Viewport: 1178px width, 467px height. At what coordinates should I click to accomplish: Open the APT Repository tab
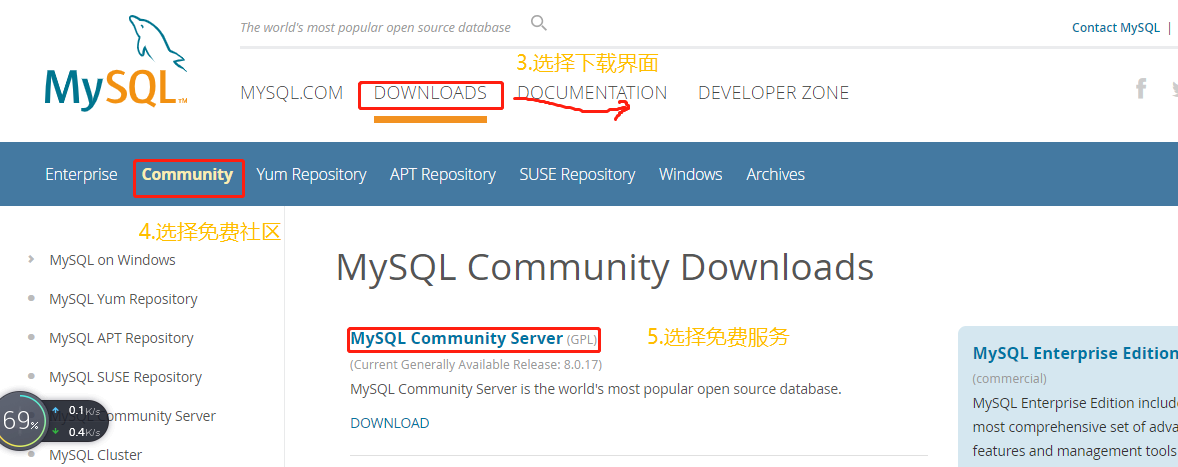[x=443, y=174]
